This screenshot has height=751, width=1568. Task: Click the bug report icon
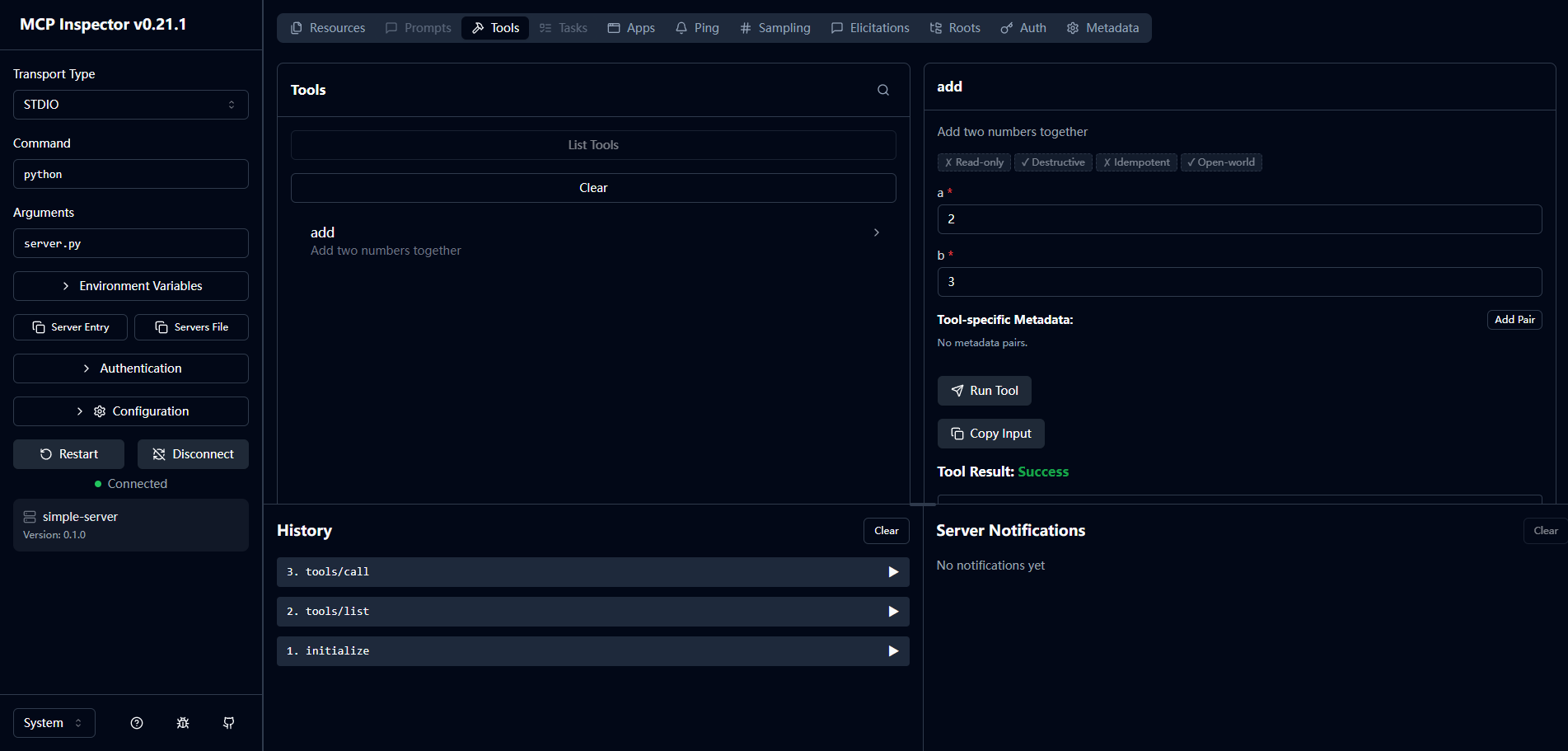[183, 723]
